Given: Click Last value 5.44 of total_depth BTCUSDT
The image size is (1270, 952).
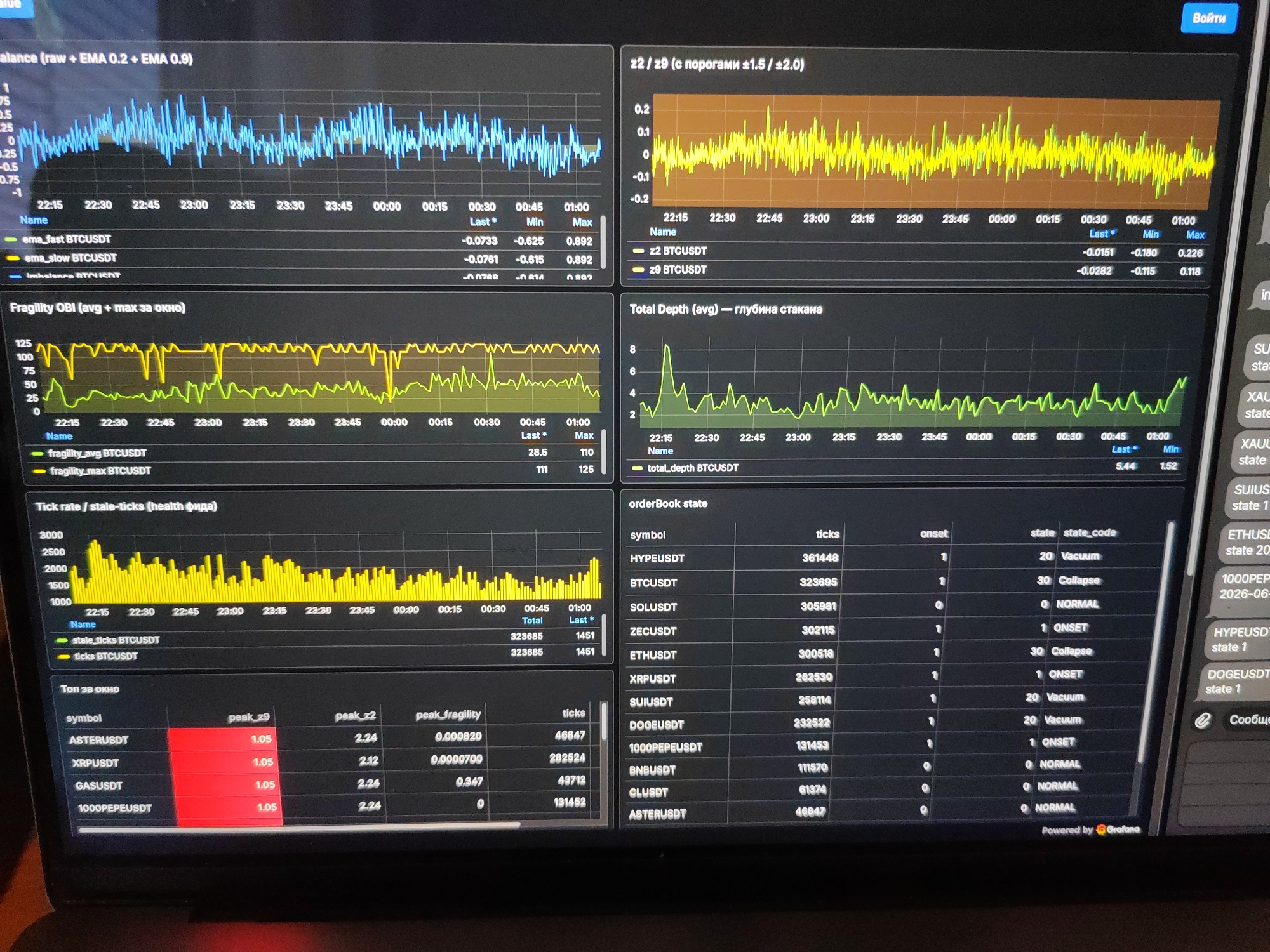Looking at the screenshot, I should tap(1126, 466).
